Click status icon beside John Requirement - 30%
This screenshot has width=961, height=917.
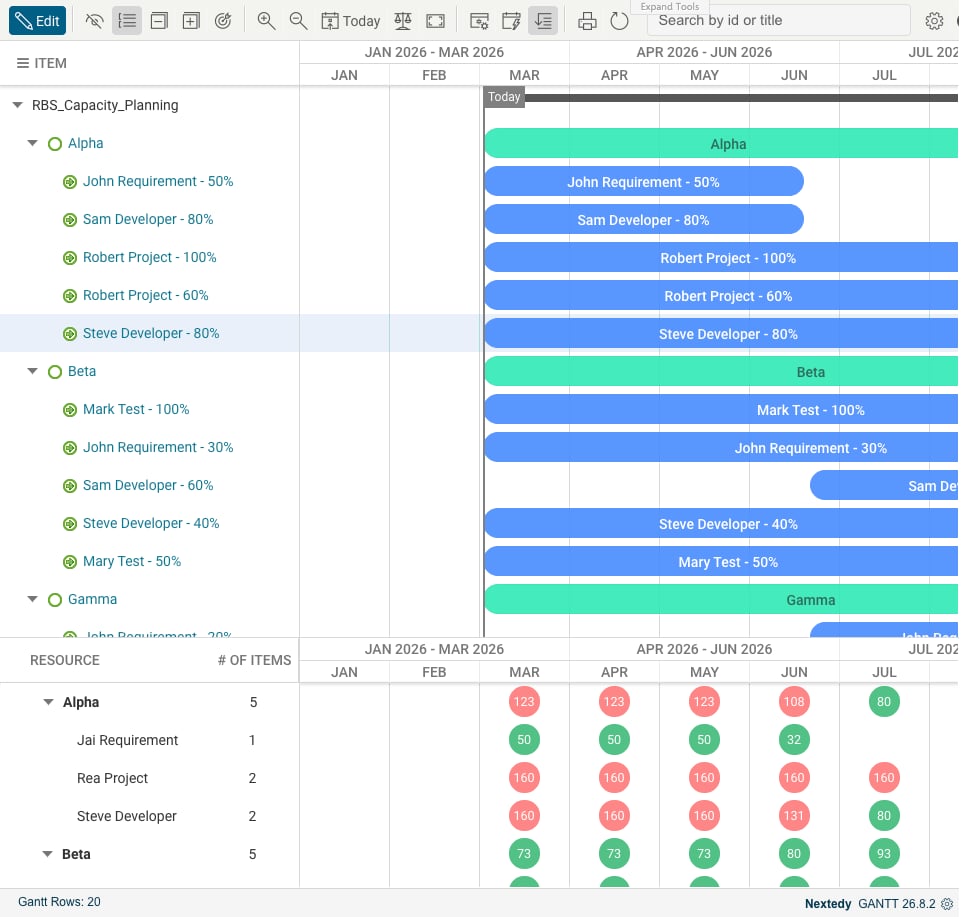click(x=70, y=448)
